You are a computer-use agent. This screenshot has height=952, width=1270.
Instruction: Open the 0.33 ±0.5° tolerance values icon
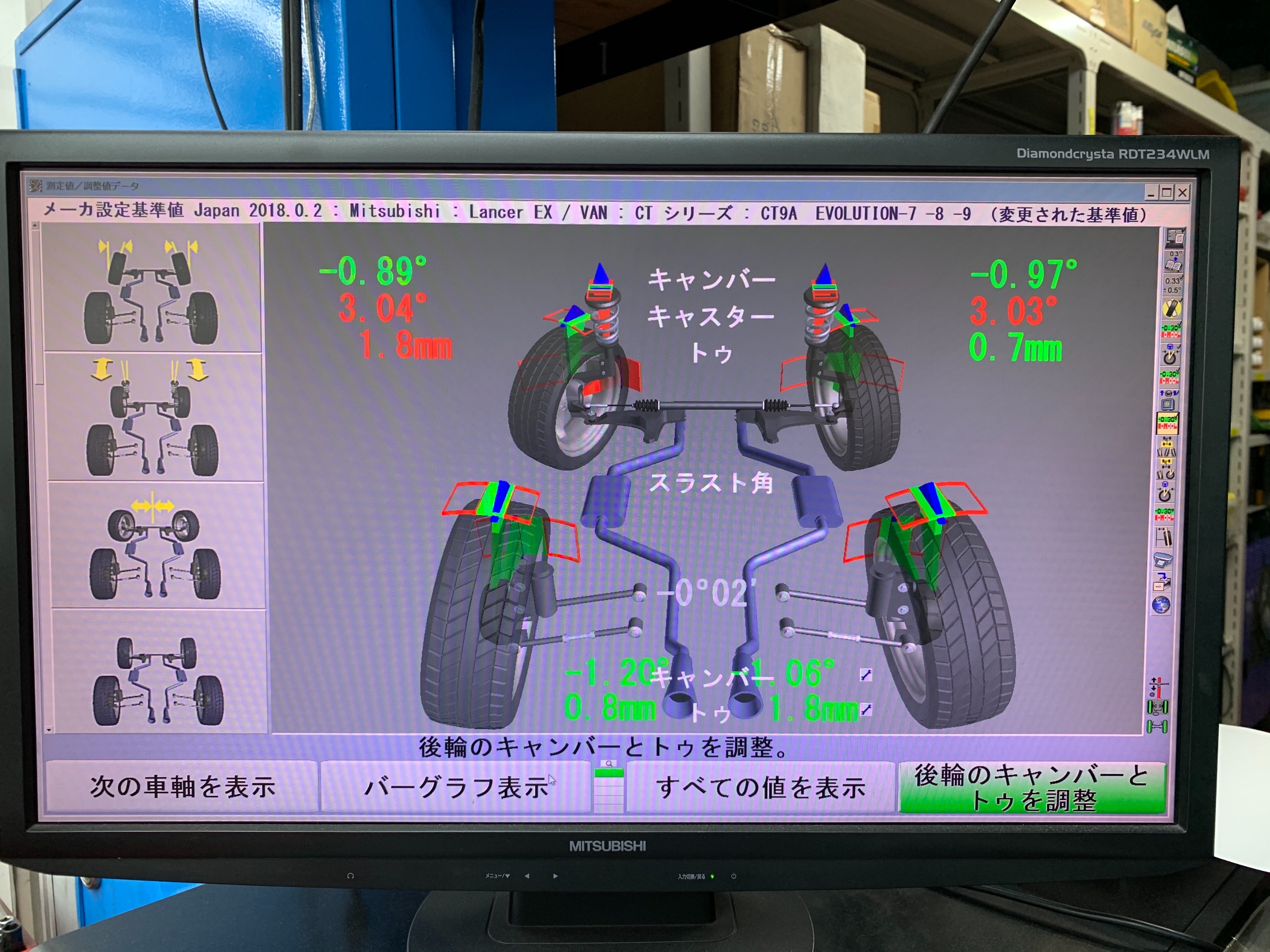(1173, 286)
